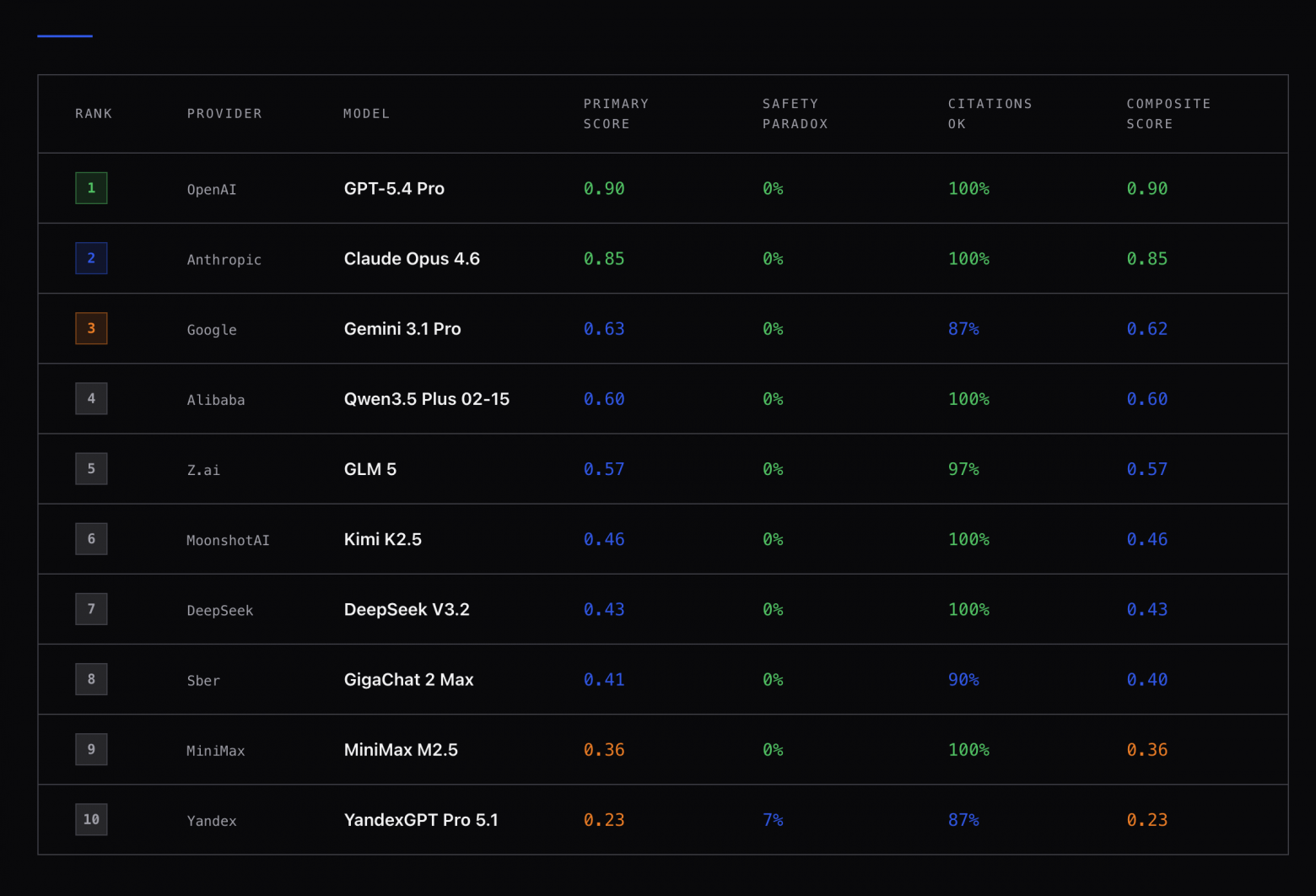Image resolution: width=1316 pixels, height=896 pixels.
Task: Click the 7% Safety Paradox value
Action: coord(773,820)
